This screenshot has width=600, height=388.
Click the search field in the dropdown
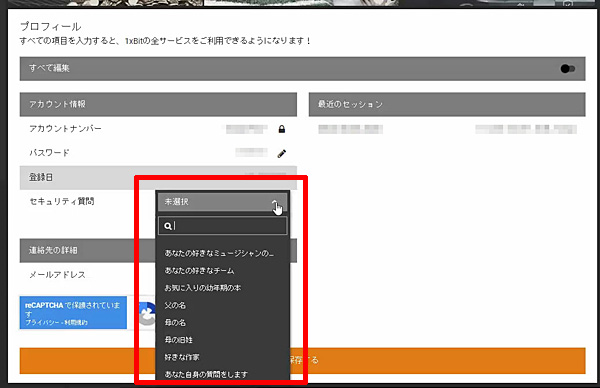tap(222, 226)
